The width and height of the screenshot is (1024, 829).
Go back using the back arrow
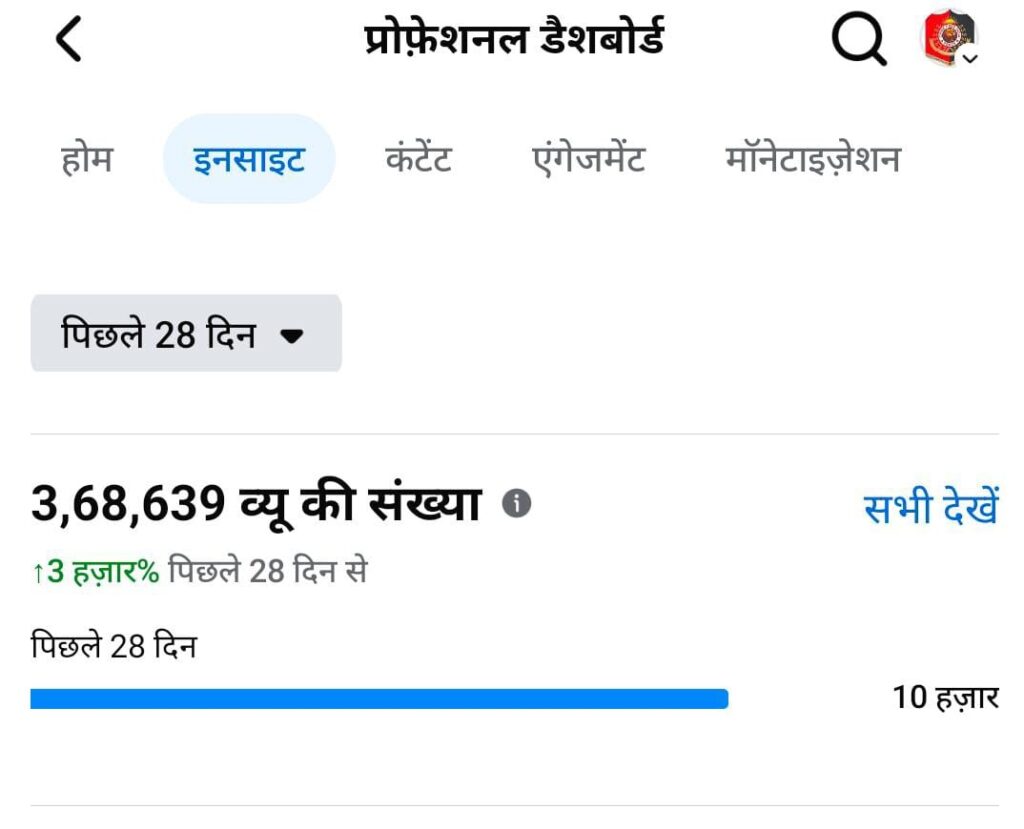pyautogui.click(x=68, y=40)
